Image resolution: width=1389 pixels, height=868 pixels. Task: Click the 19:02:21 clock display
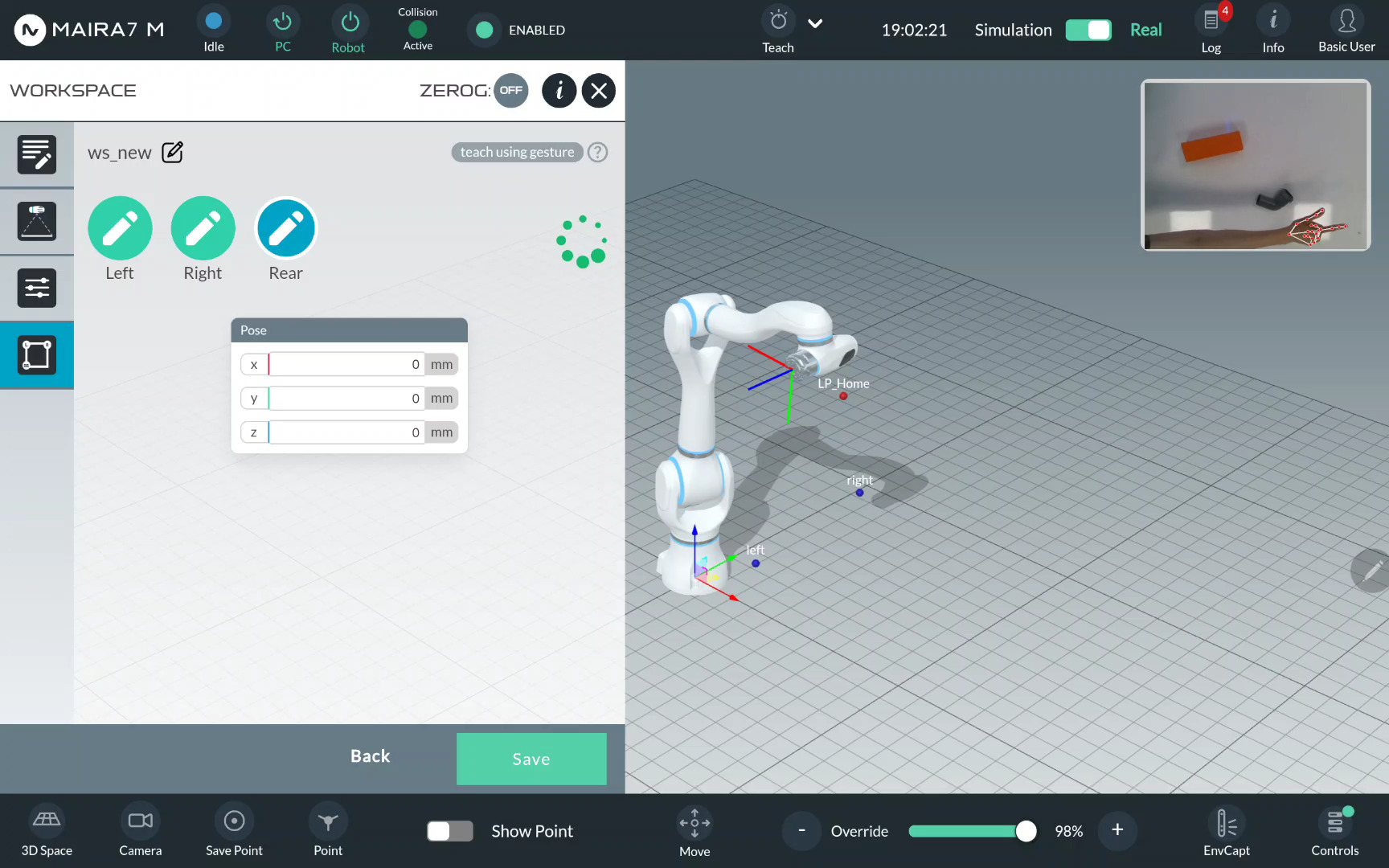coord(914,30)
